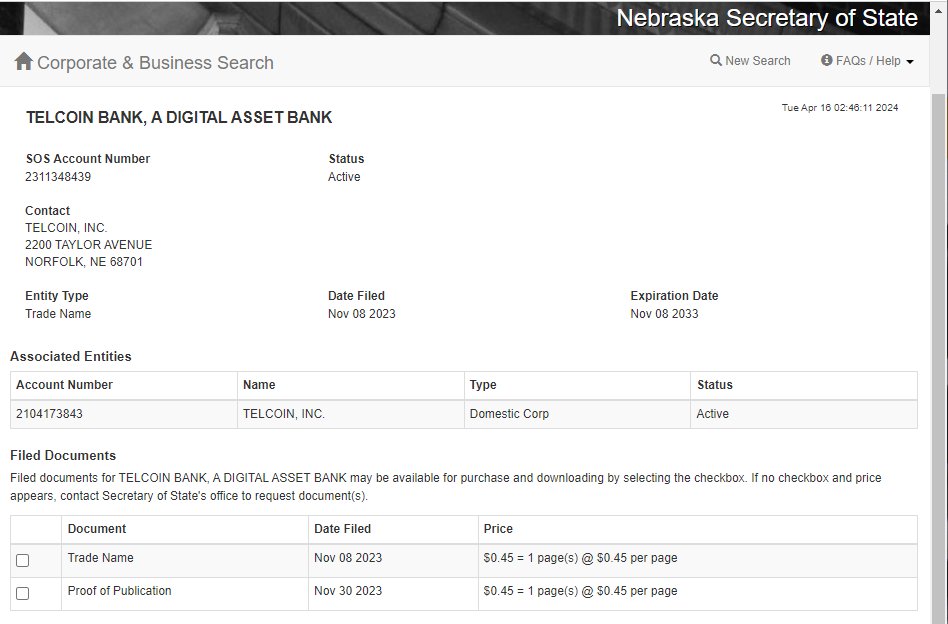
Task: Click the Expiration Date value Nov 08 2033
Action: 664,314
